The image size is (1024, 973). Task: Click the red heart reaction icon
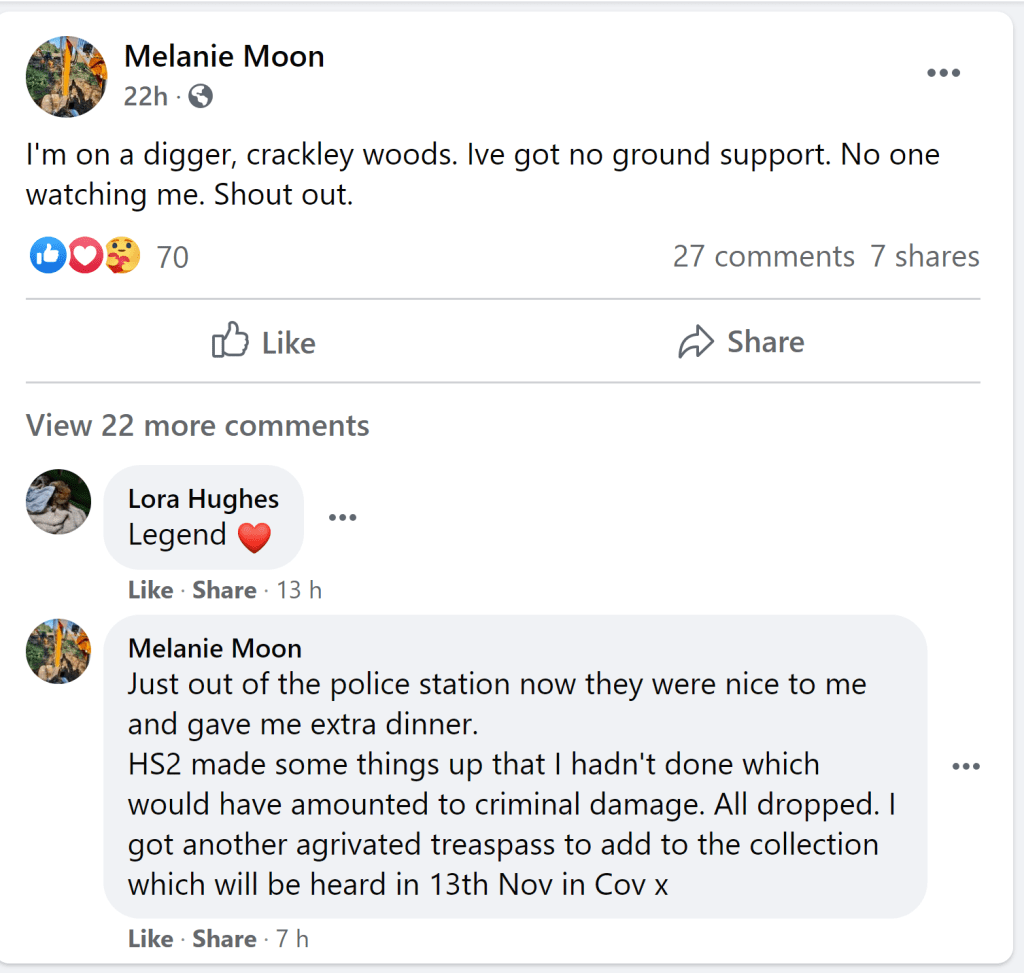click(84, 256)
